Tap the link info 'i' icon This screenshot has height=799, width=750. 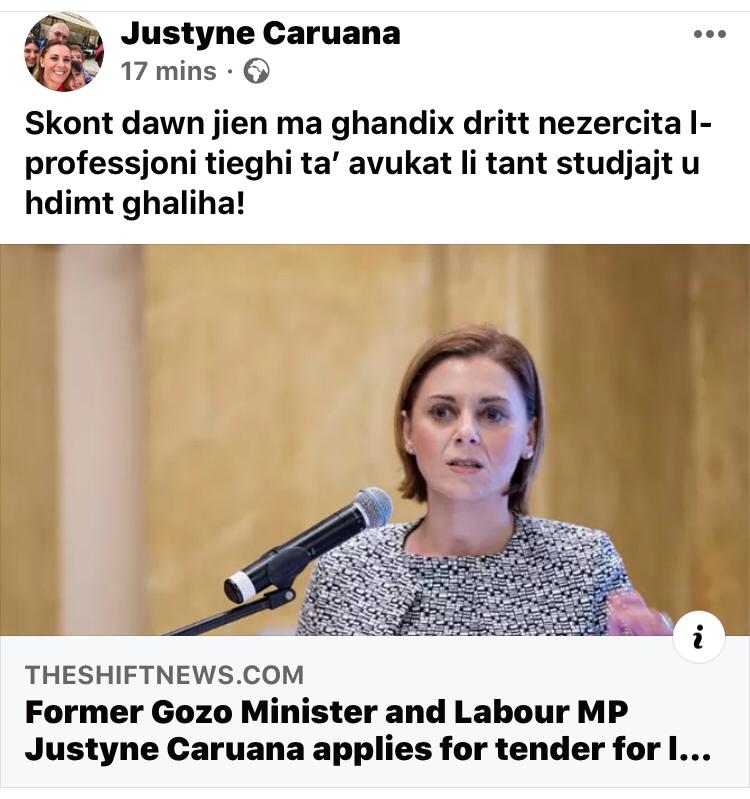(x=699, y=636)
